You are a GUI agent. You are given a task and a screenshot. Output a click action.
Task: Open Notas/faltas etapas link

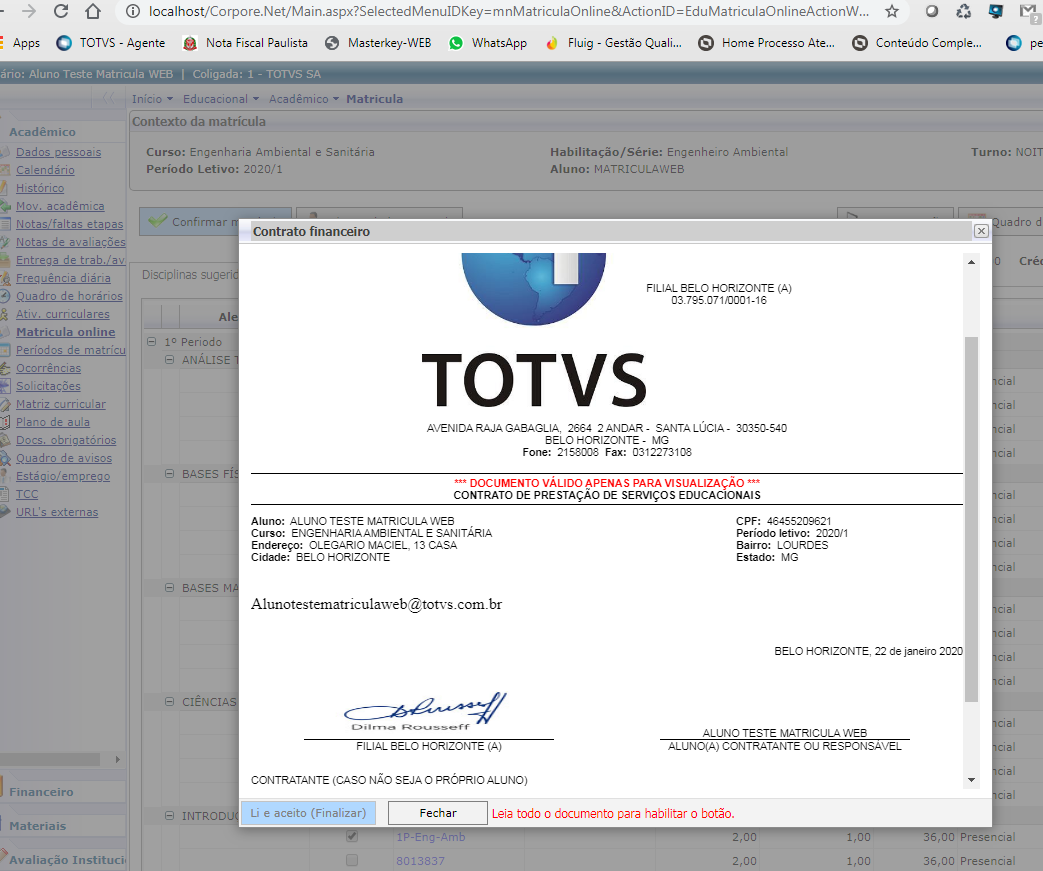[x=70, y=224]
